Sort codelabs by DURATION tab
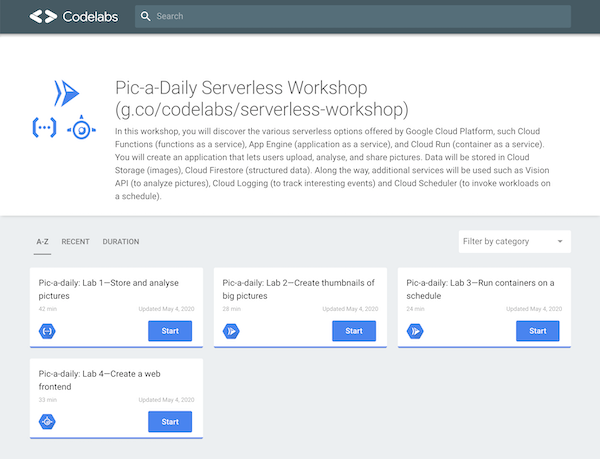Image resolution: width=600 pixels, height=459 pixels. point(121,242)
